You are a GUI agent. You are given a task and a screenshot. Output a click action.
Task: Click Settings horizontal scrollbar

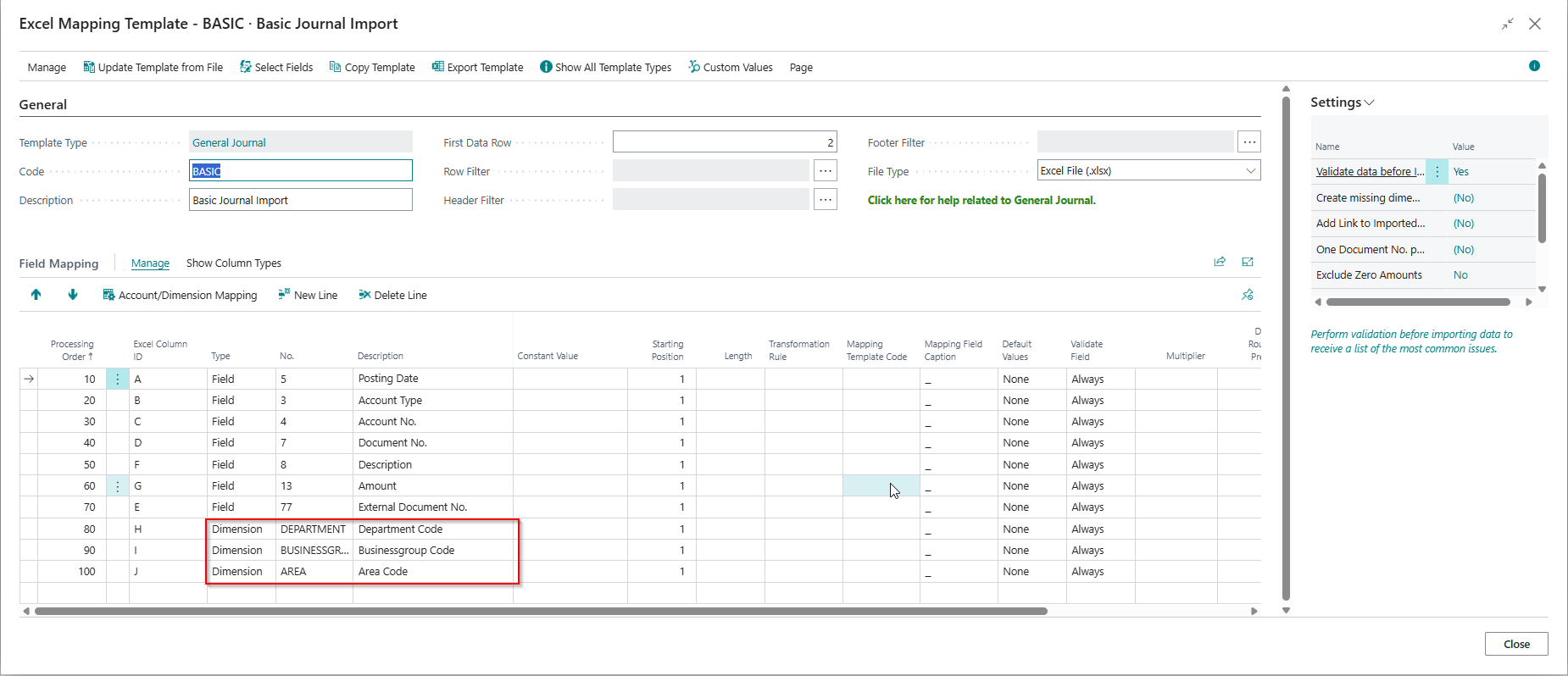point(1418,302)
